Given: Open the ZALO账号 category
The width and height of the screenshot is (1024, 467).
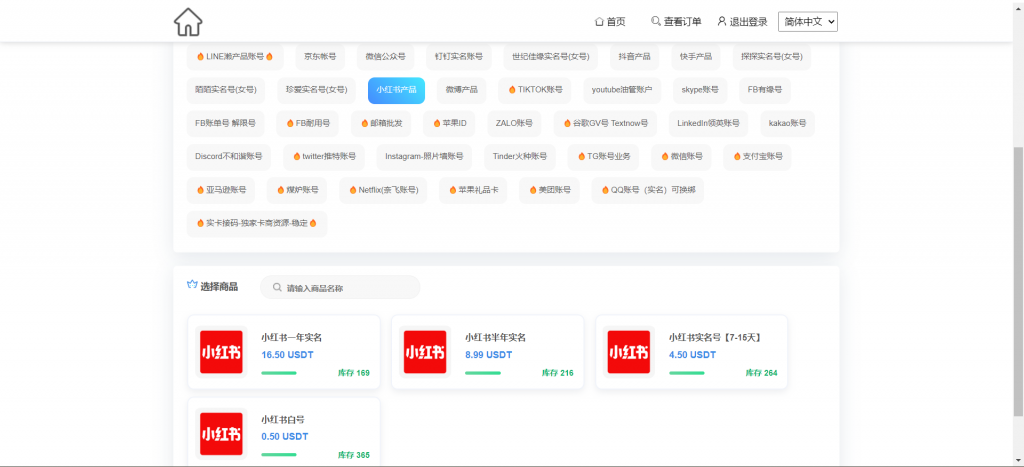Looking at the screenshot, I should [514, 123].
